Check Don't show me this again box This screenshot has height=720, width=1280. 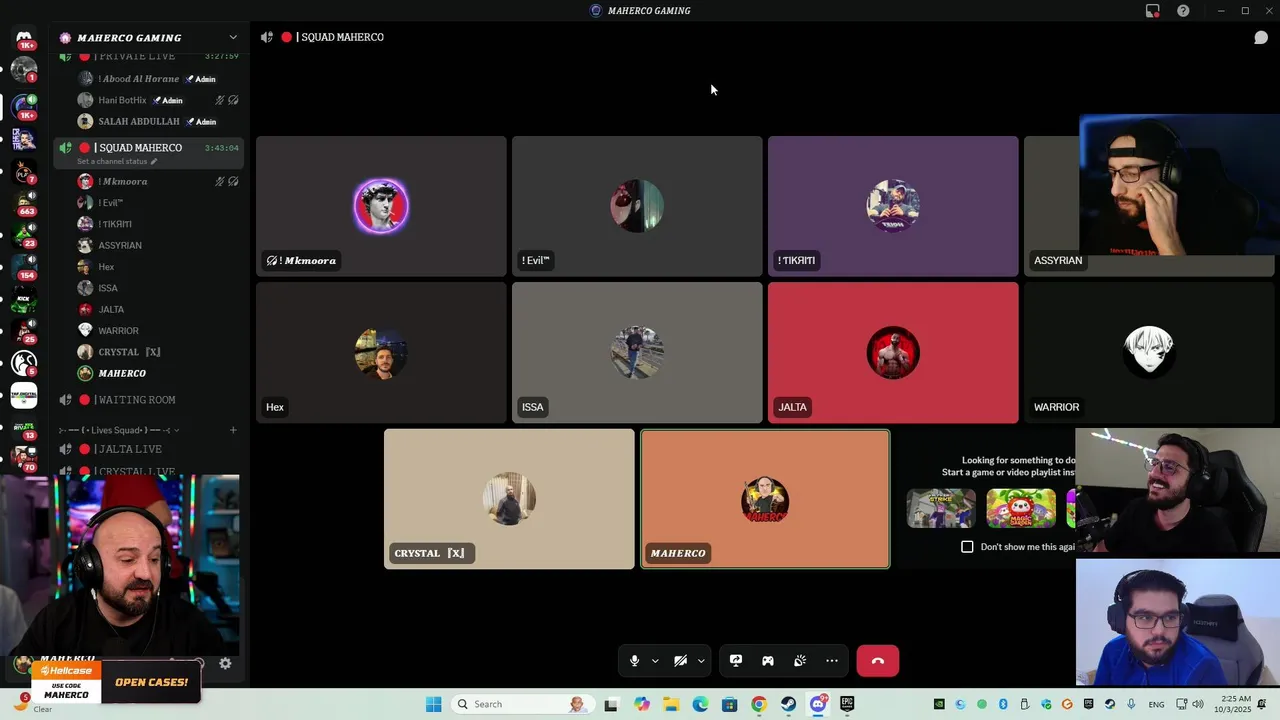tap(967, 547)
